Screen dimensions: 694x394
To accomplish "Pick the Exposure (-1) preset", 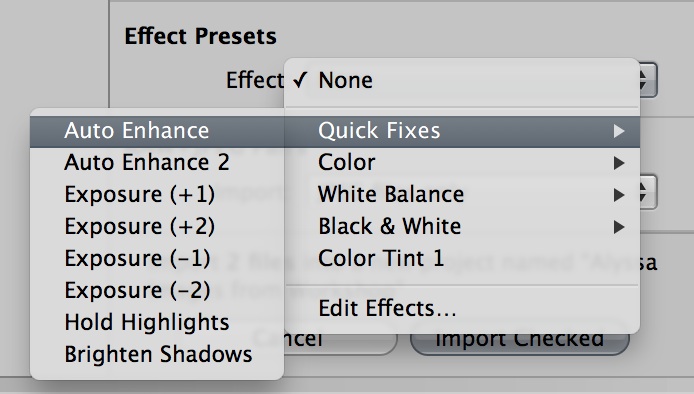I will 157,258.
